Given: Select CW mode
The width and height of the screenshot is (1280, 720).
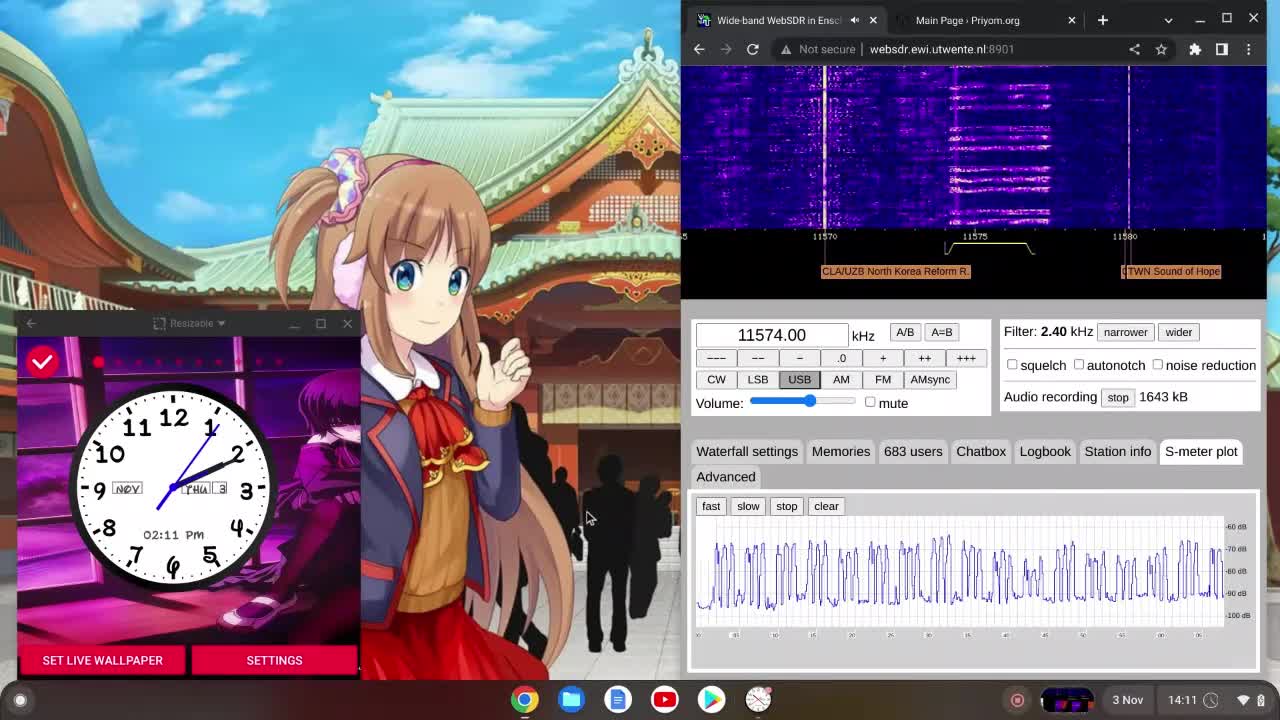Looking at the screenshot, I should [716, 379].
